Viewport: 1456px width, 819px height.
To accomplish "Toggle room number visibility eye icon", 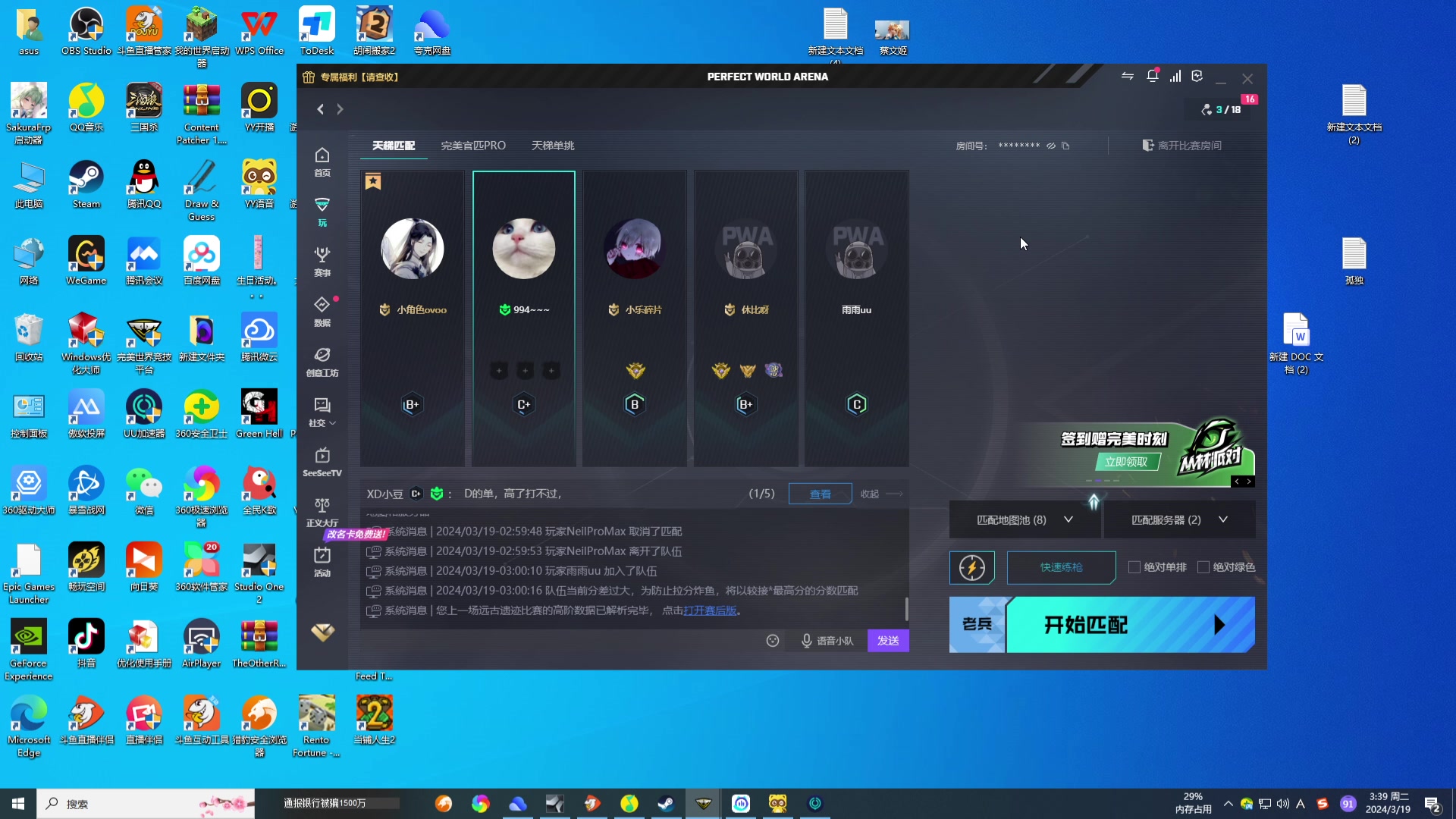I will coord(1051,146).
